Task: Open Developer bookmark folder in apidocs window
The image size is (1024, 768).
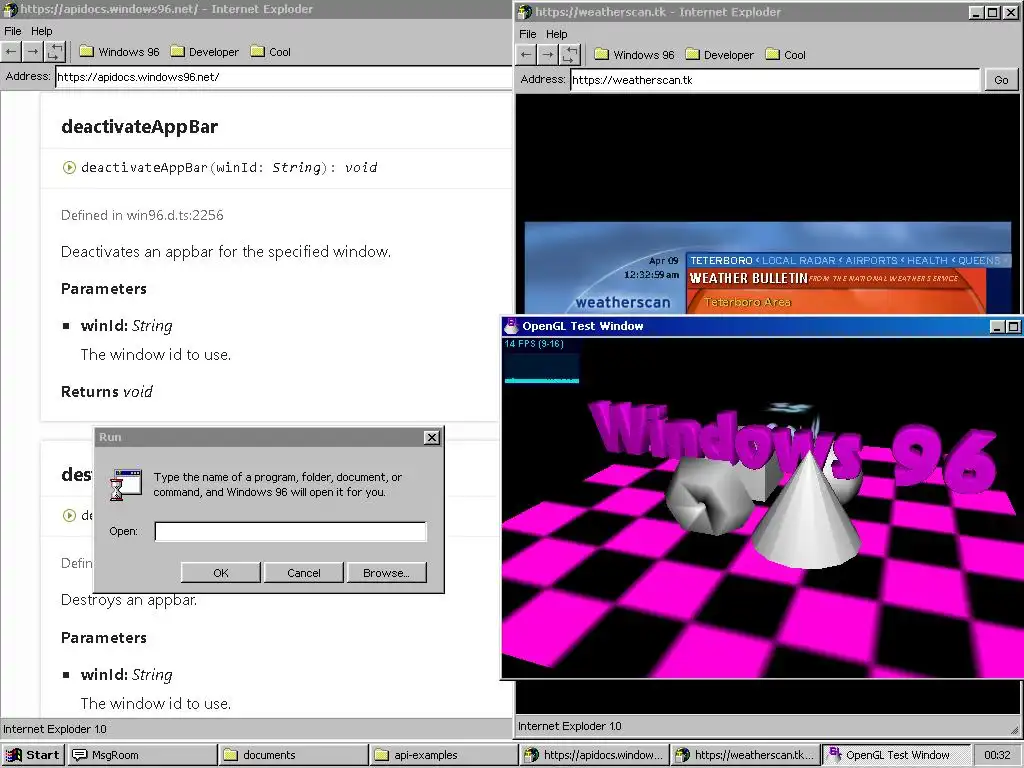Action: (205, 52)
